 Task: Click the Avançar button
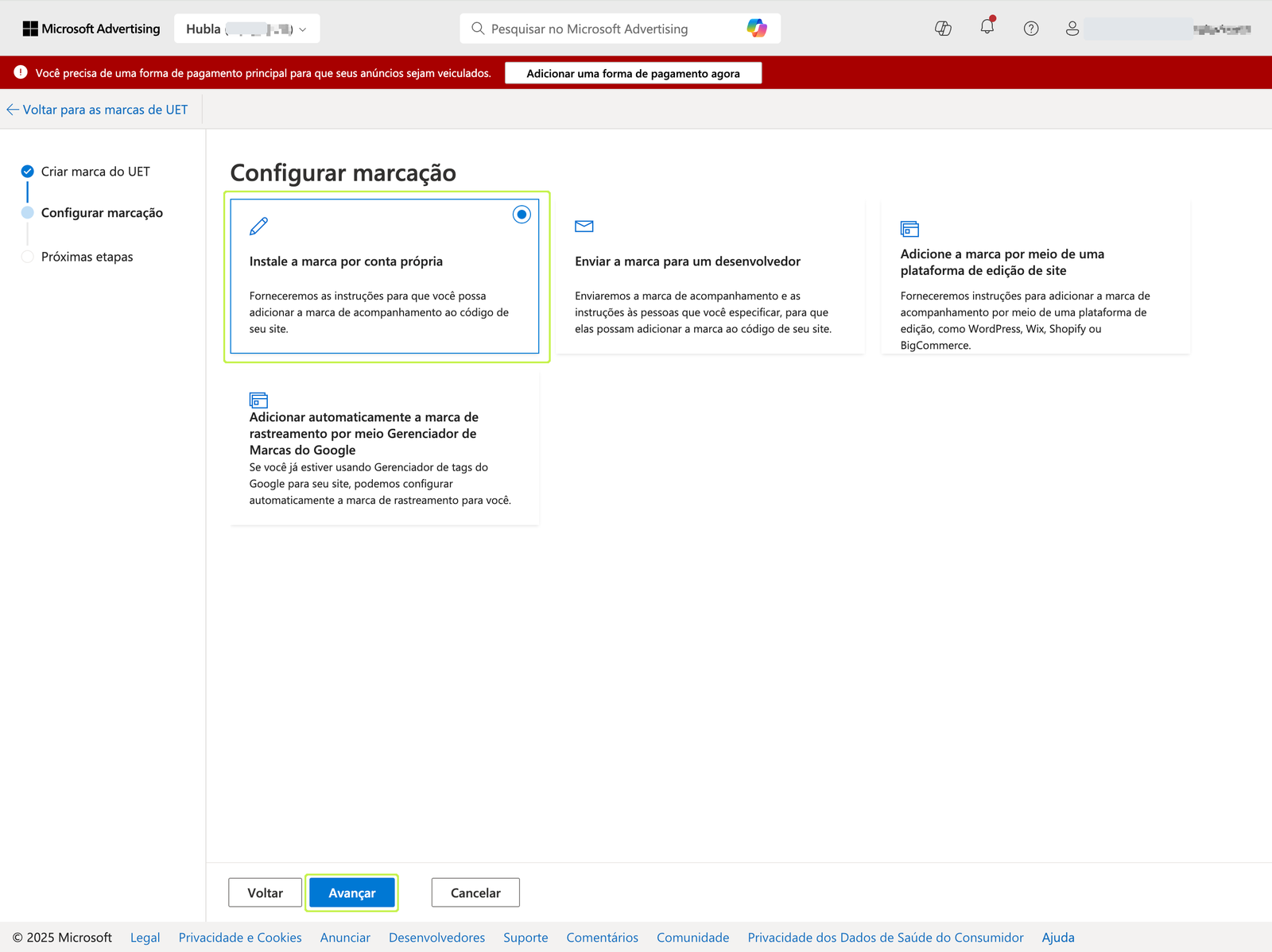tap(352, 892)
